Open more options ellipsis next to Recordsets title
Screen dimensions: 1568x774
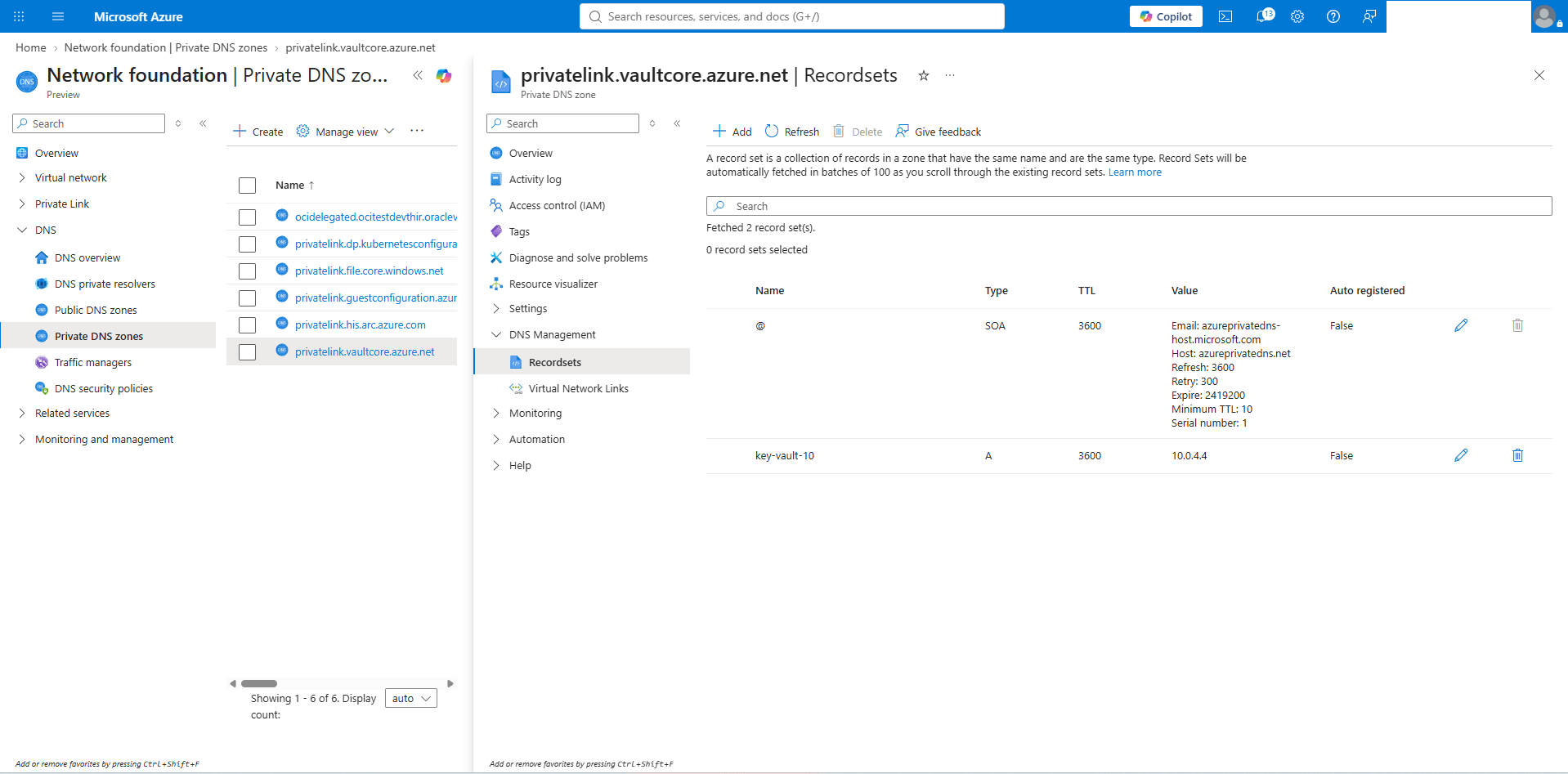pos(950,75)
